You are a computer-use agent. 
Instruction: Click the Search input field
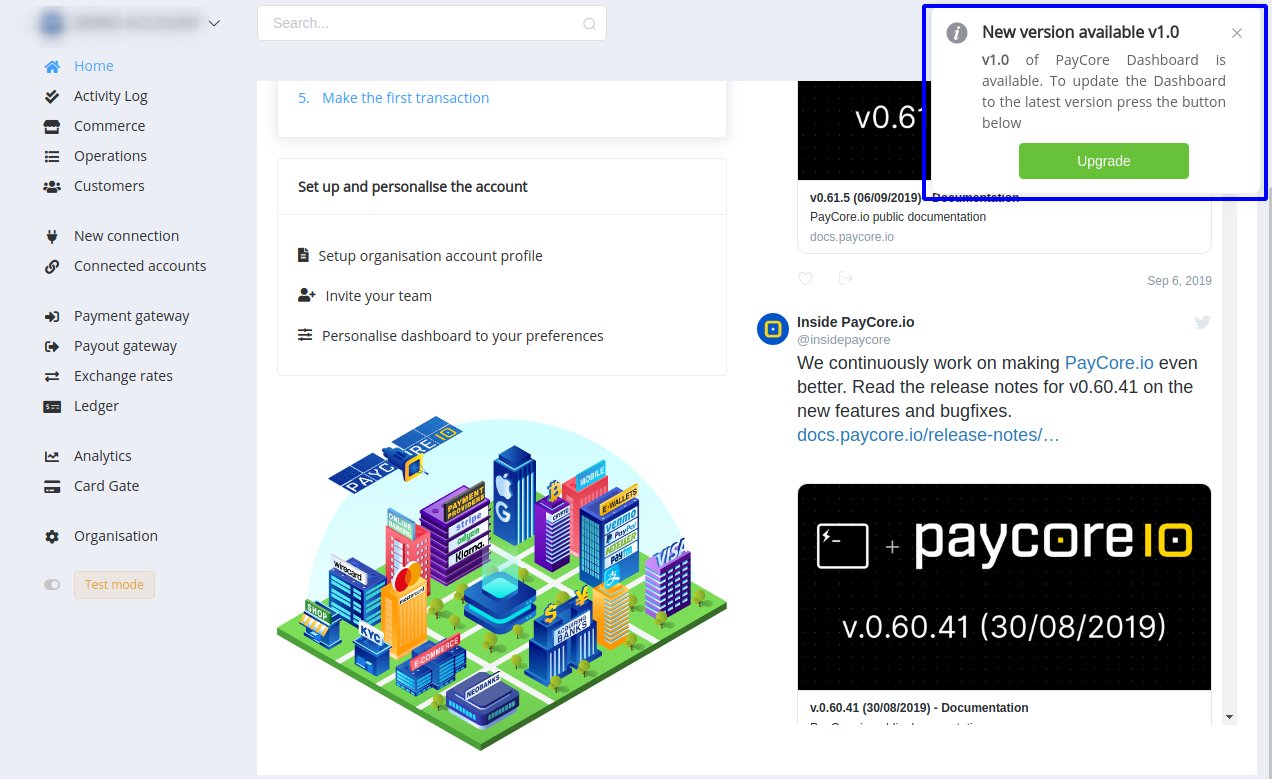432,23
